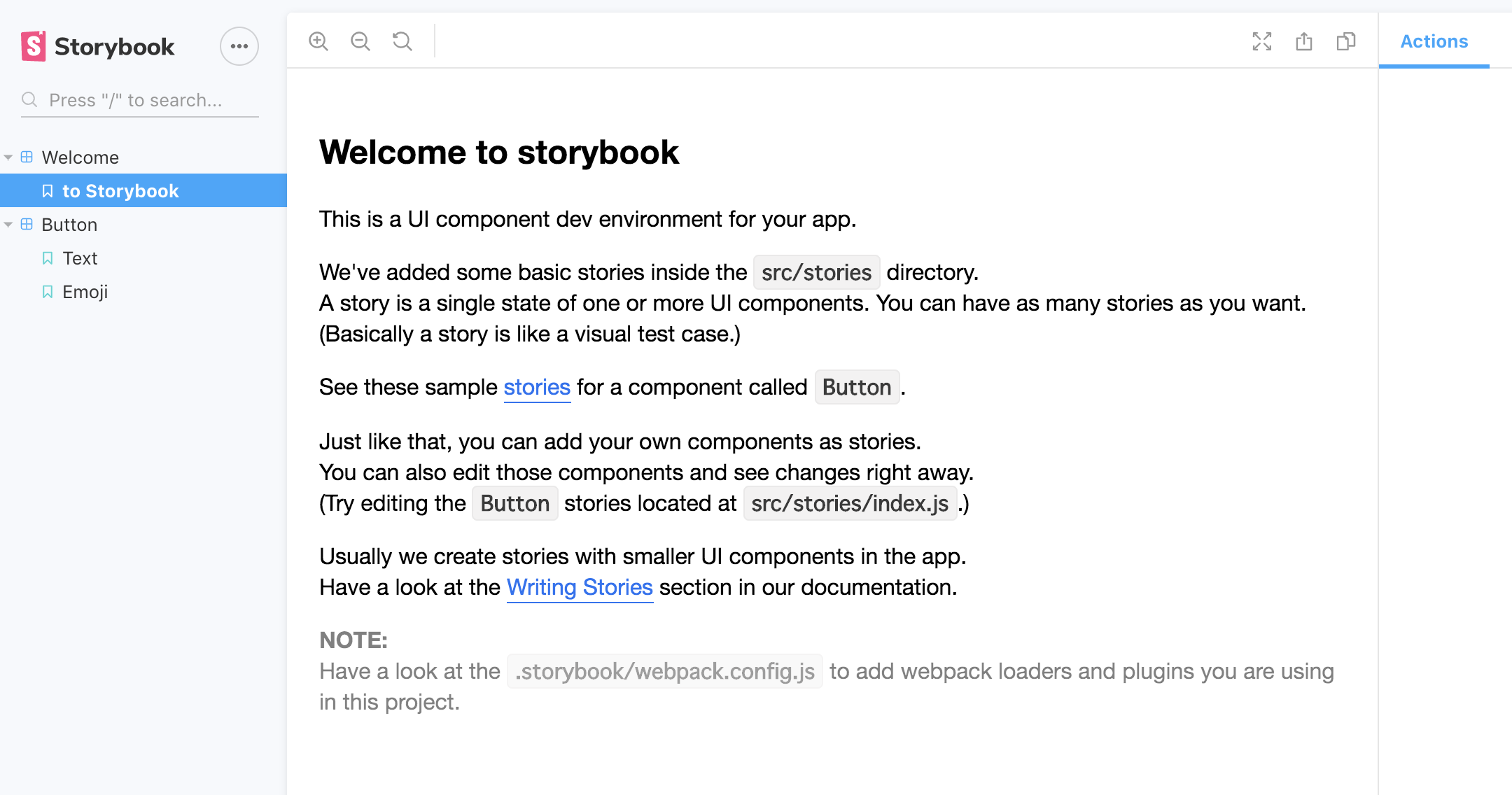Zoom out the preview
Screen dimensions: 1512x795
(x=360, y=41)
